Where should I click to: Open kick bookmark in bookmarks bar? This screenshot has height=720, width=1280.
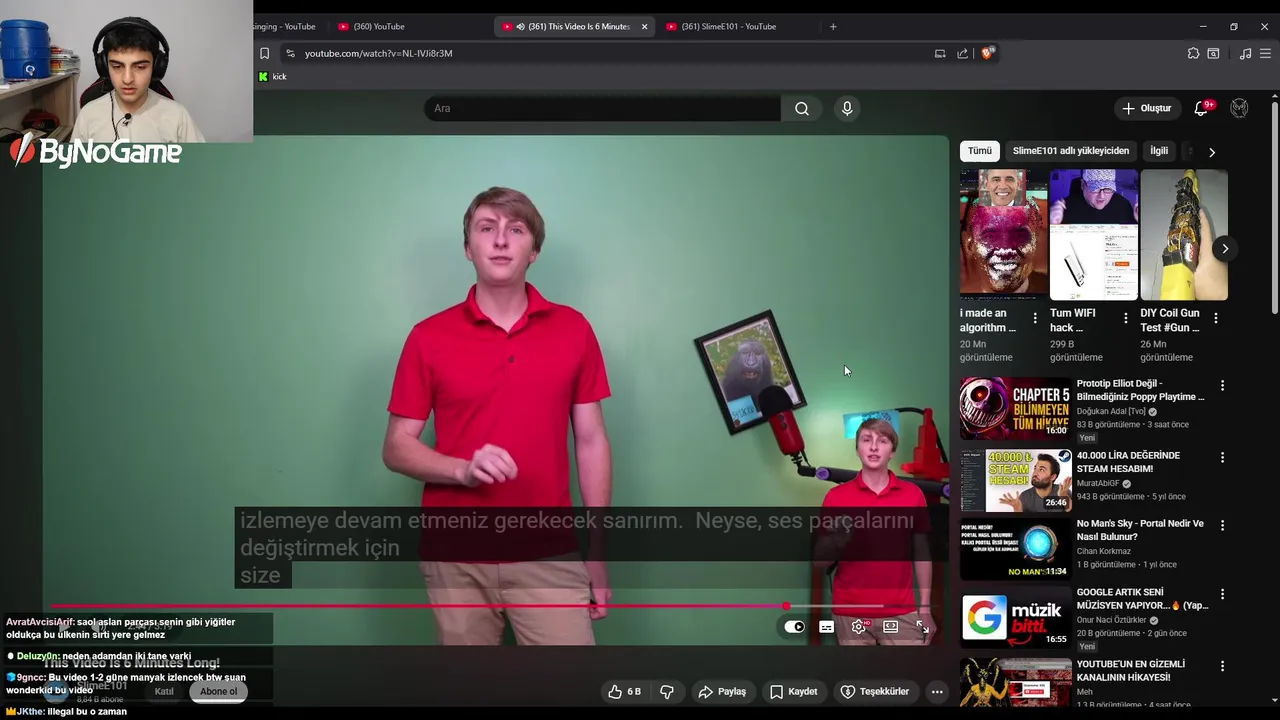(x=272, y=76)
